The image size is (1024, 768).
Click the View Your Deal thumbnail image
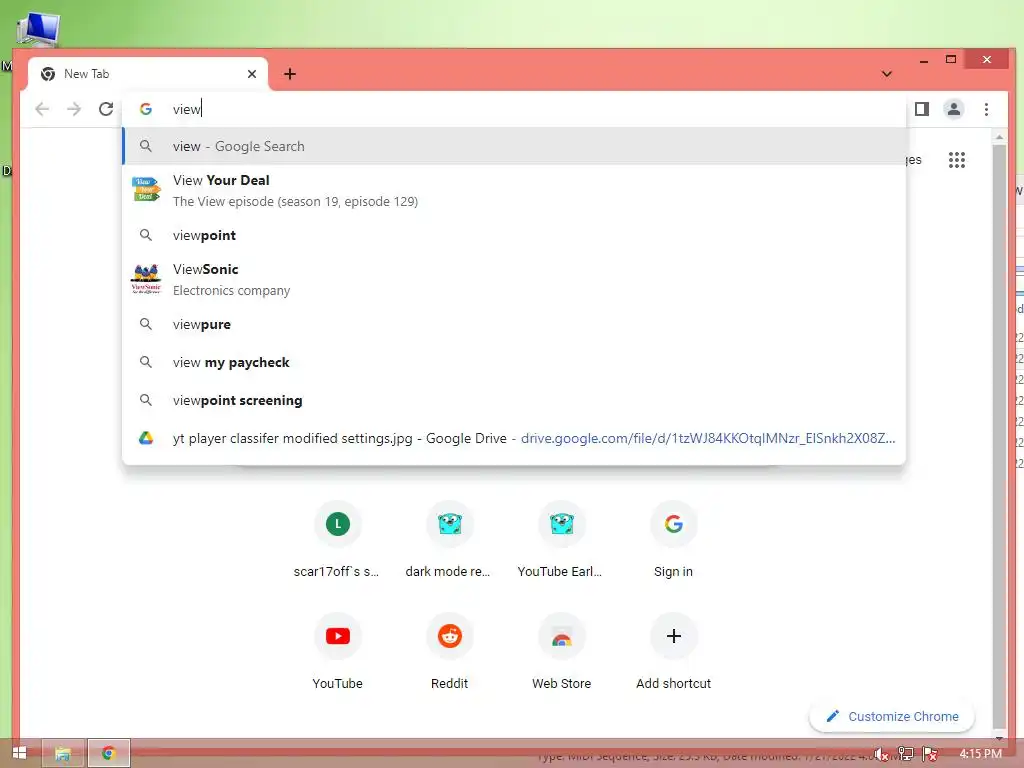(x=146, y=189)
